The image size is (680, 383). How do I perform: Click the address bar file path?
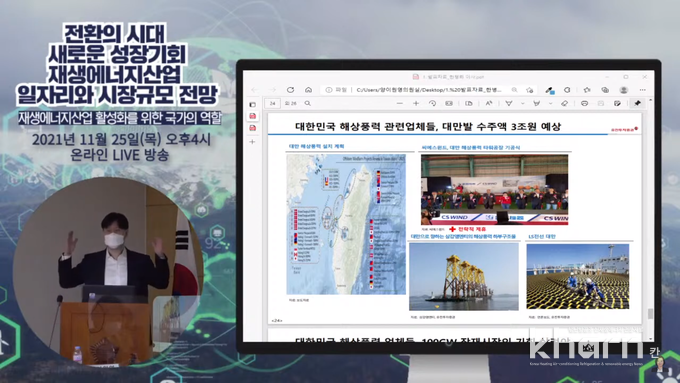click(x=428, y=90)
